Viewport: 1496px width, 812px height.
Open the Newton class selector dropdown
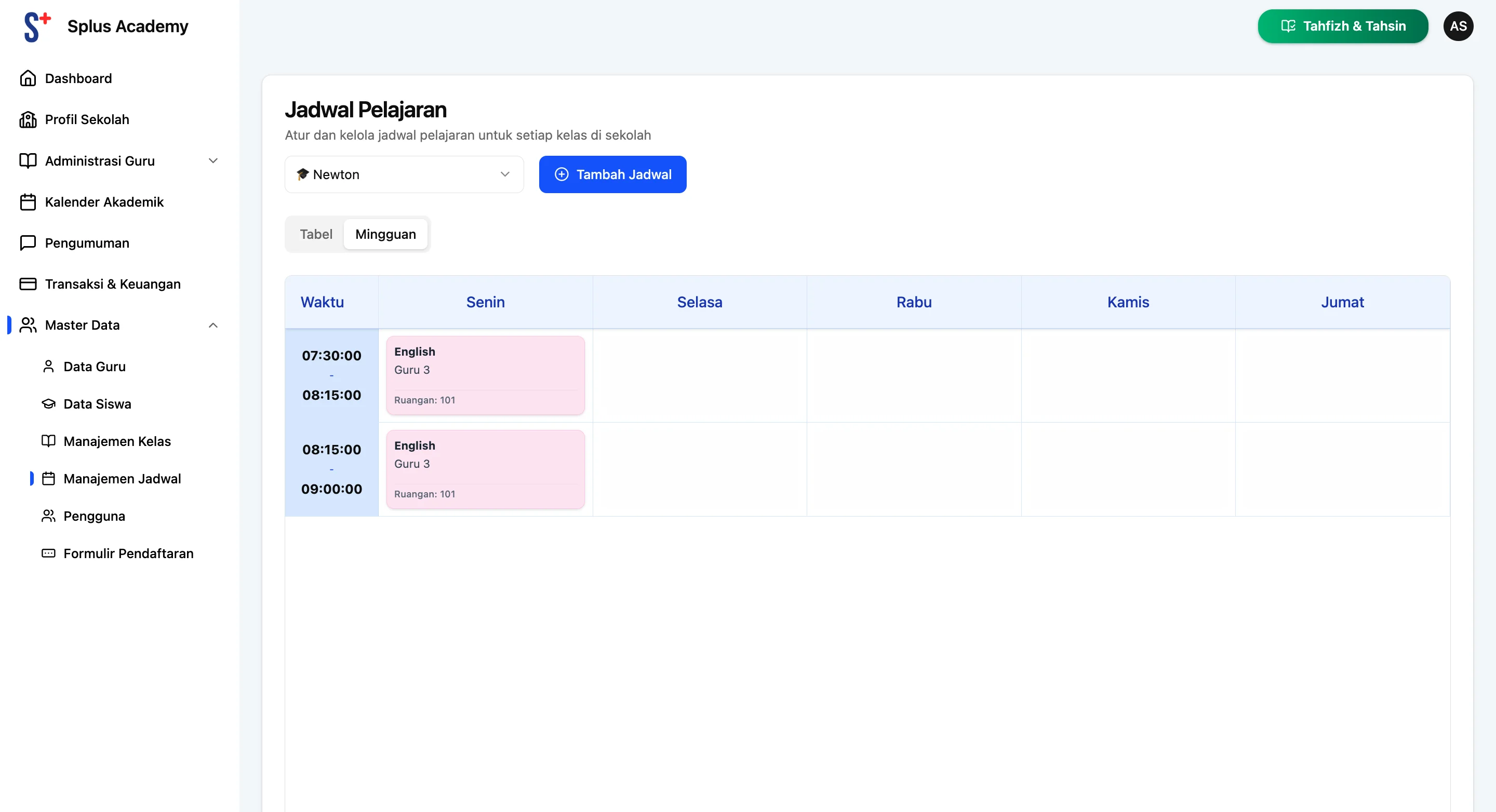coord(404,174)
